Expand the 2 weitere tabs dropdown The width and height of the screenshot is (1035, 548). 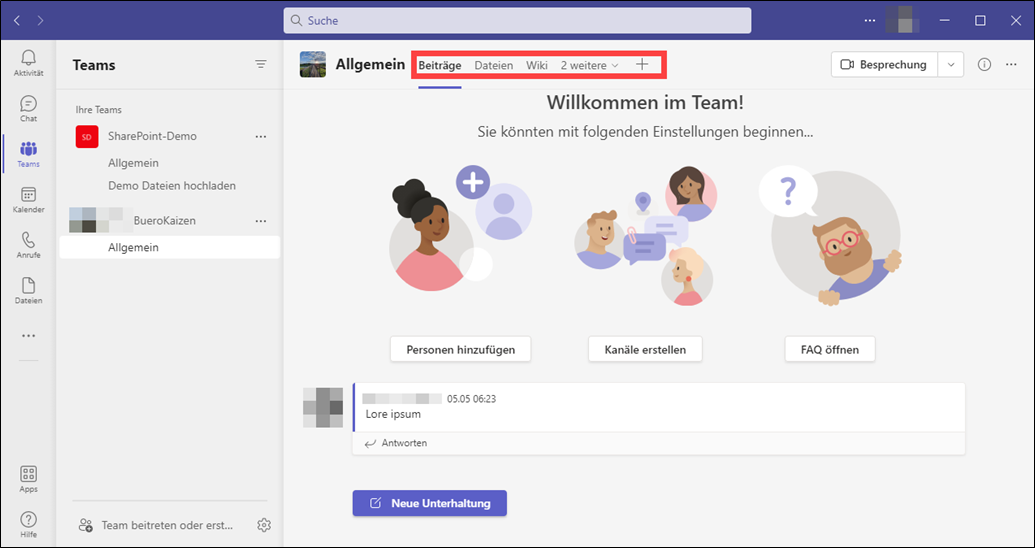(589, 65)
